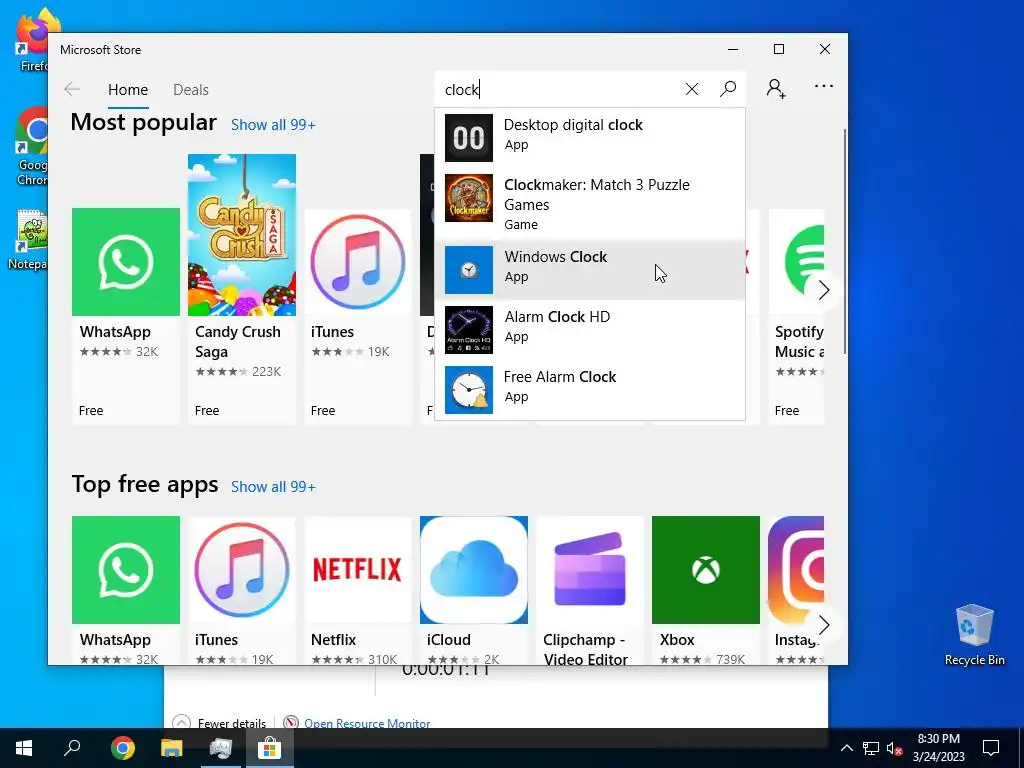1024x768 pixels.
Task: Show next Most popular apps with arrow
Action: (x=824, y=290)
